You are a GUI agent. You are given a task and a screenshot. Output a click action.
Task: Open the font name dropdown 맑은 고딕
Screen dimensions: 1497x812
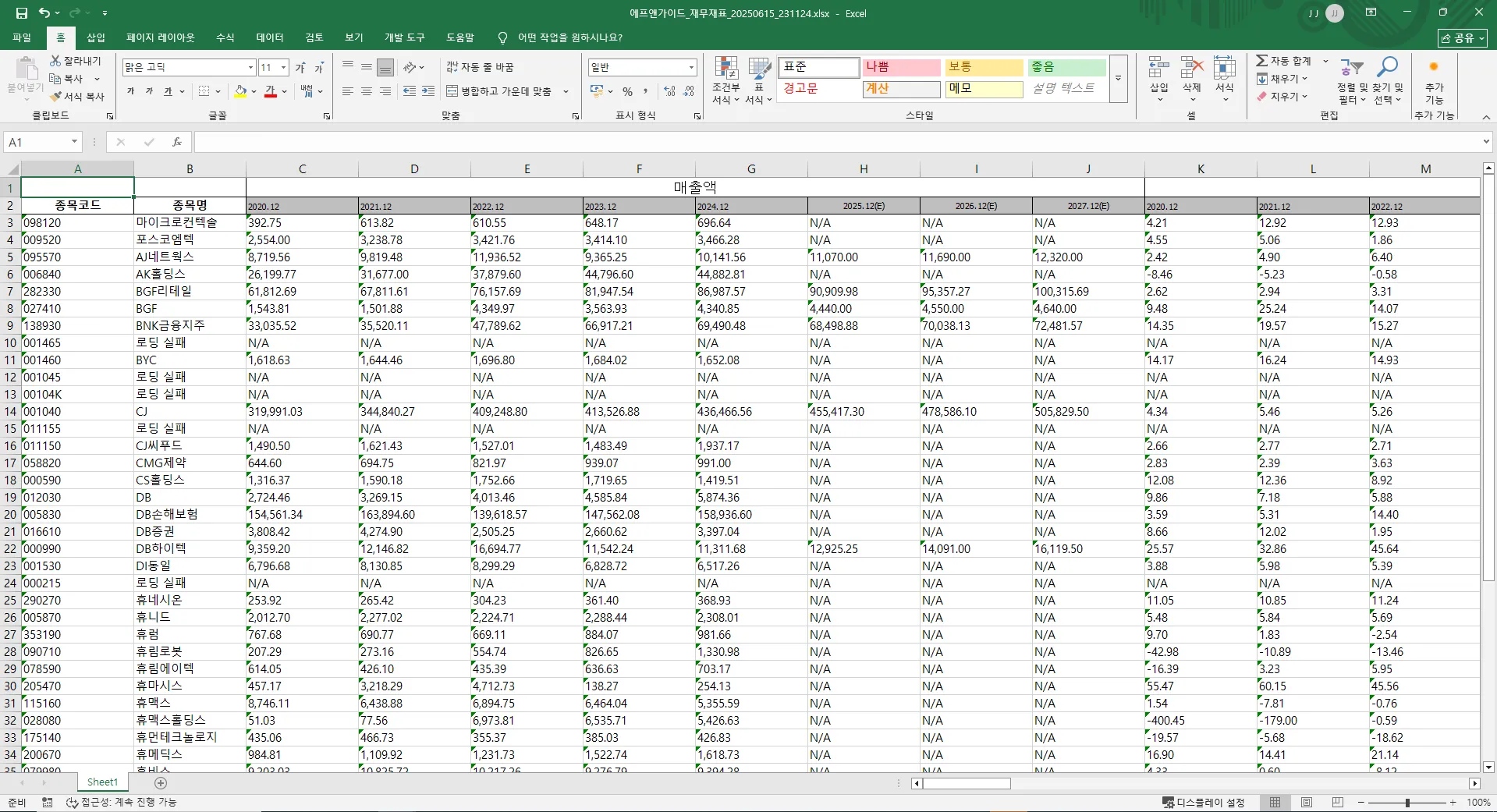250,68
